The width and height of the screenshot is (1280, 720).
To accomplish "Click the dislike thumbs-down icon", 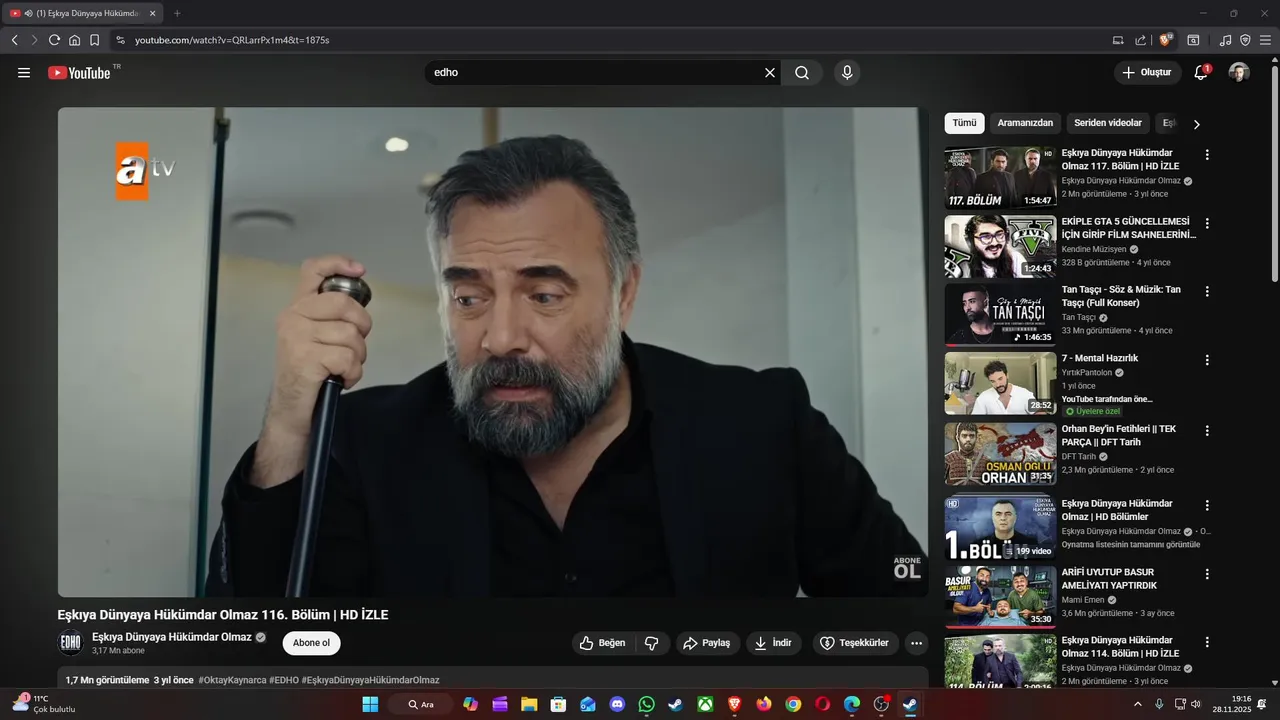I will 651,643.
